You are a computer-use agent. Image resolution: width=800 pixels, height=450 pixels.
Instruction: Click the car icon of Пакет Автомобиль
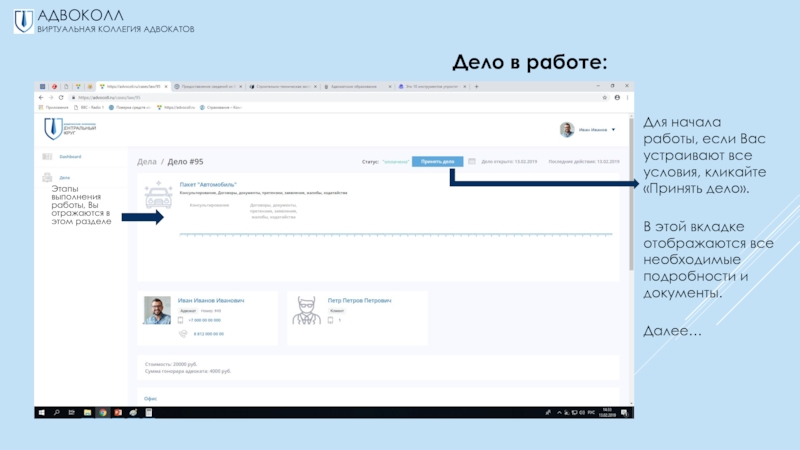pos(159,194)
